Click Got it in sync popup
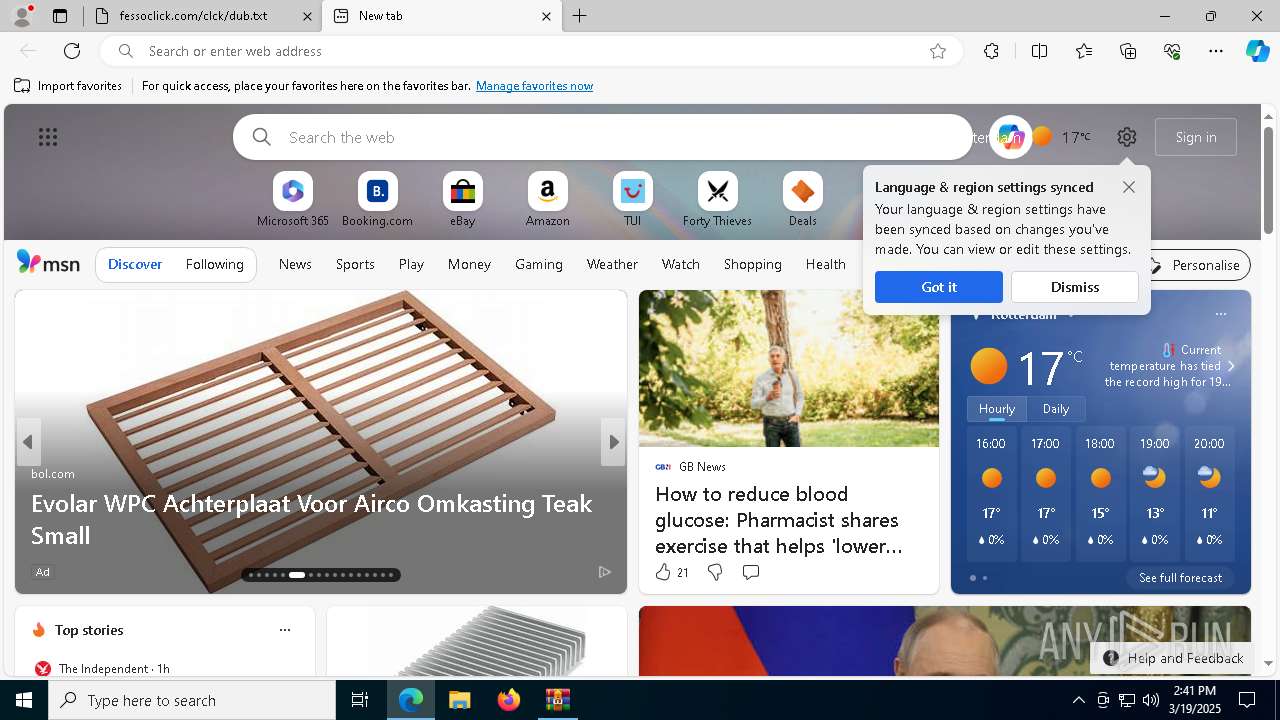Screen dimensions: 1280x720 [939, 287]
